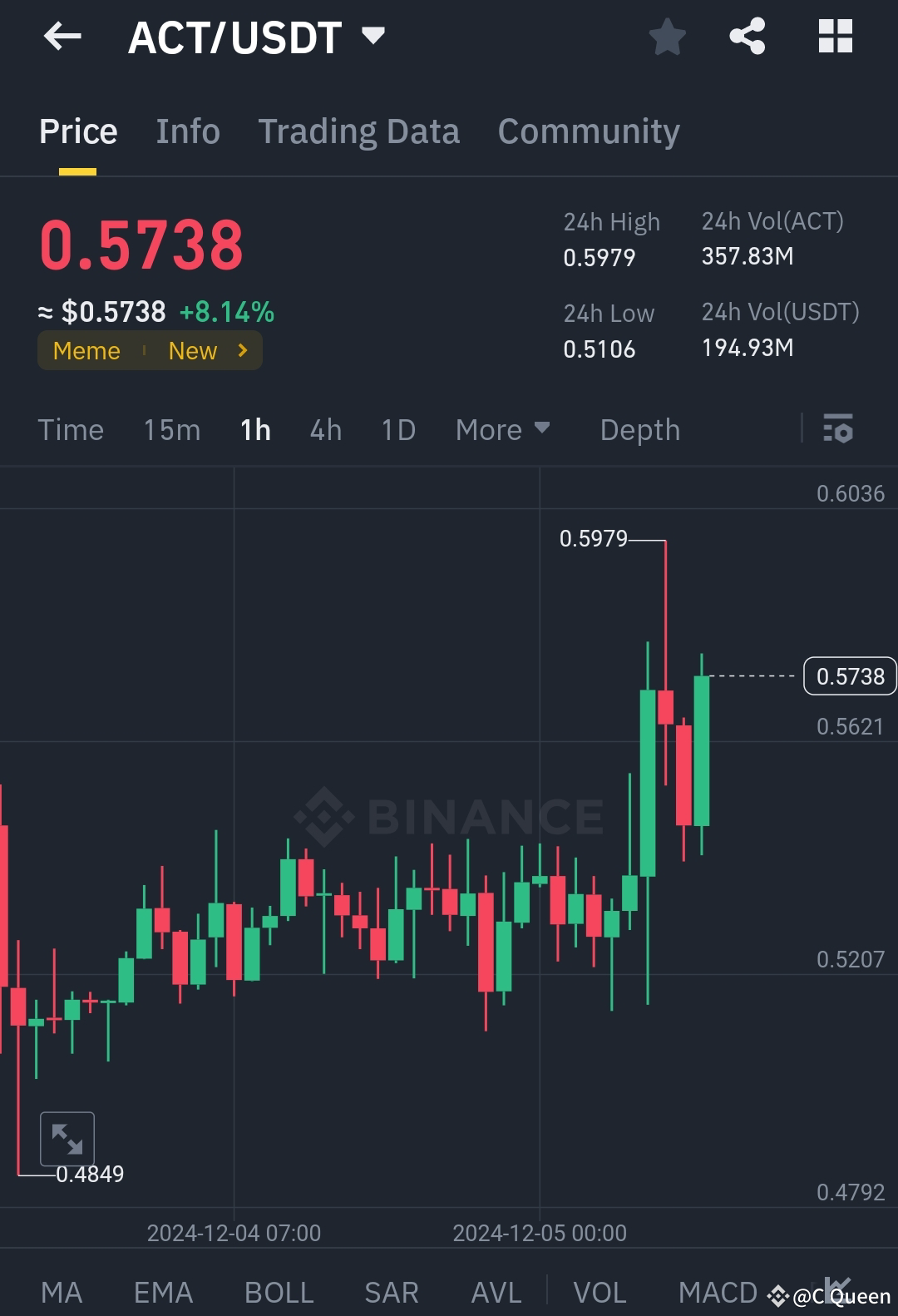Open the New tag chevron
898x1316 pixels.
pyautogui.click(x=241, y=350)
